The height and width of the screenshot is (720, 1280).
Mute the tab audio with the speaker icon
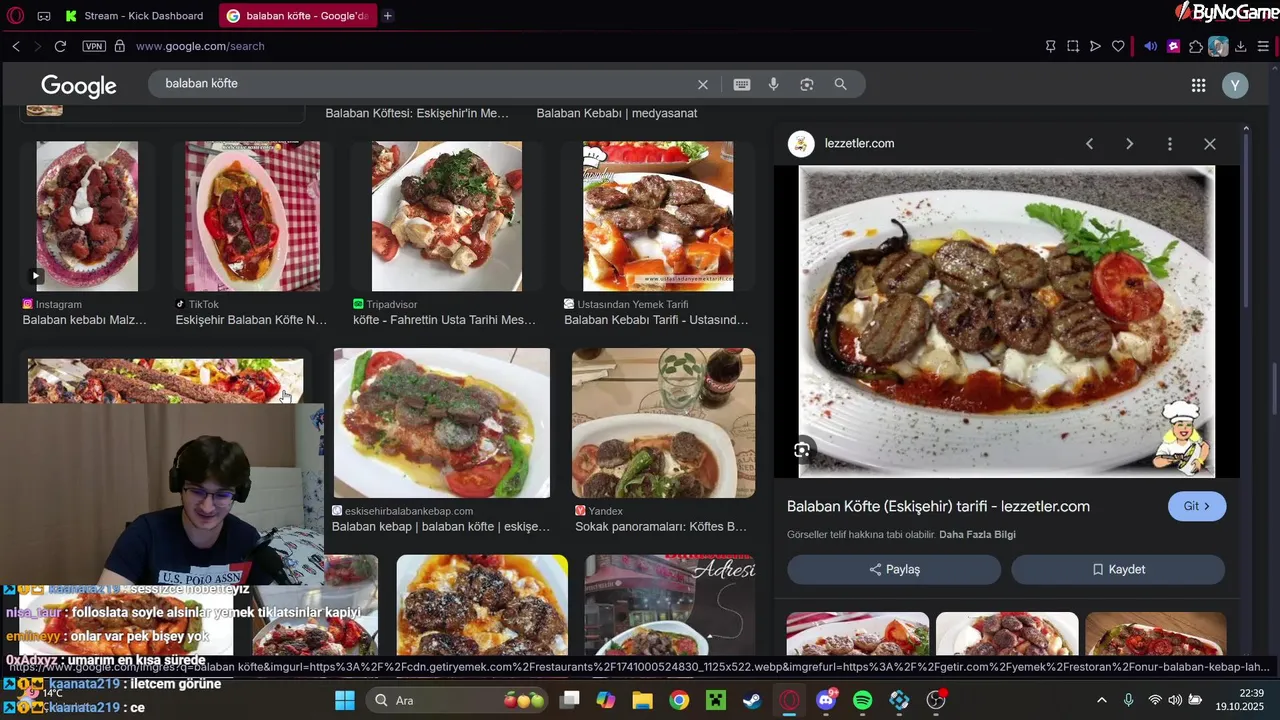pos(1151,46)
